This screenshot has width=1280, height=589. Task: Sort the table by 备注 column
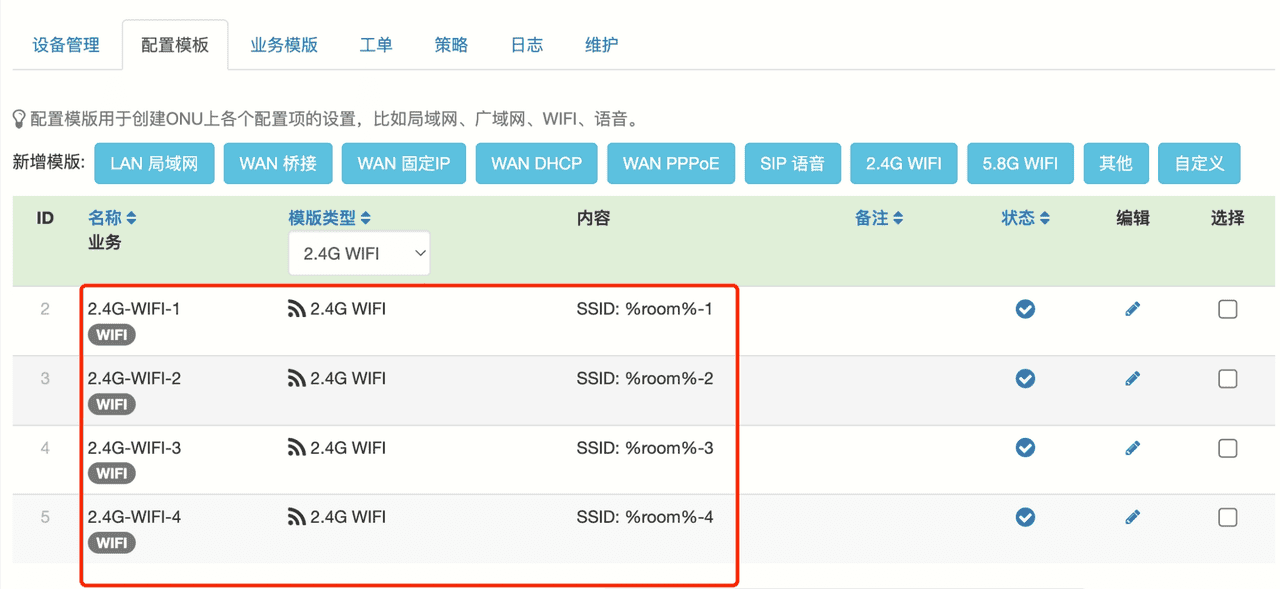pos(879,218)
